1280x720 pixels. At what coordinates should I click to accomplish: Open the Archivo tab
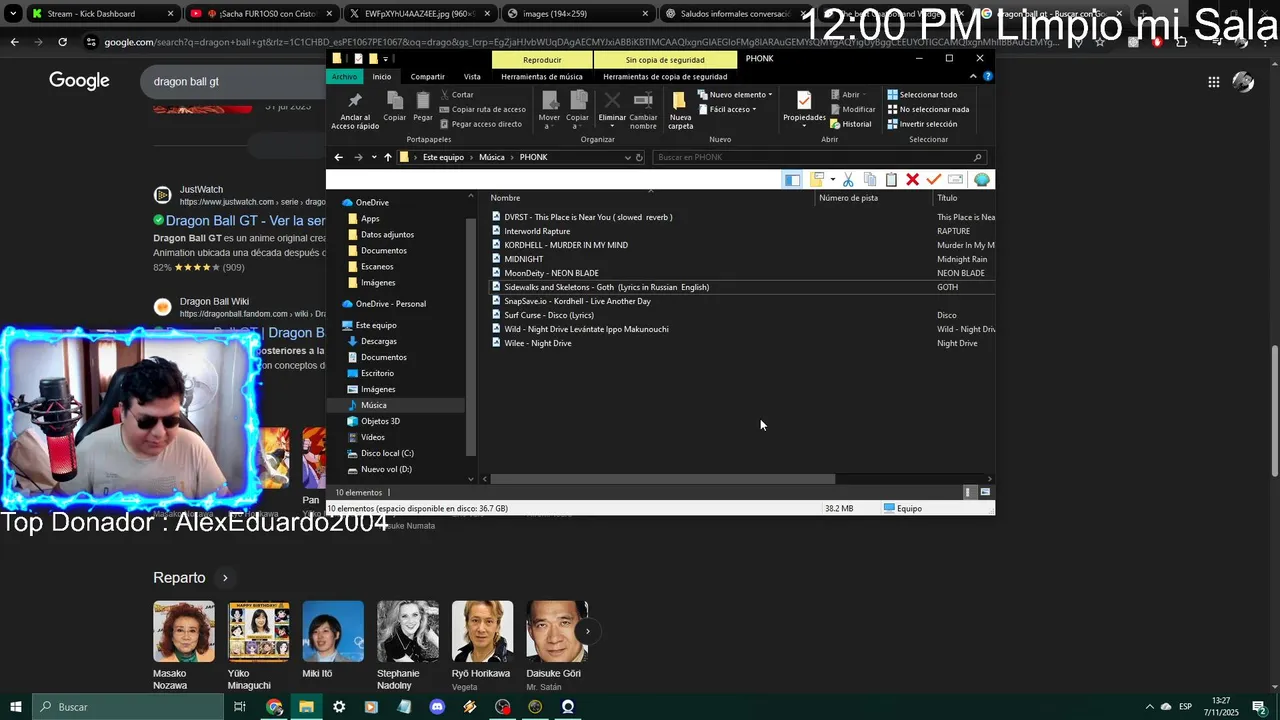[344, 76]
